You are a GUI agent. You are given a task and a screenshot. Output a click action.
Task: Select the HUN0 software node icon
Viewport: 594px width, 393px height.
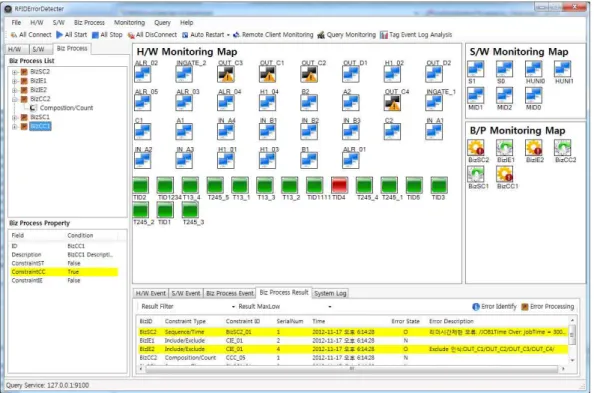tap(534, 69)
